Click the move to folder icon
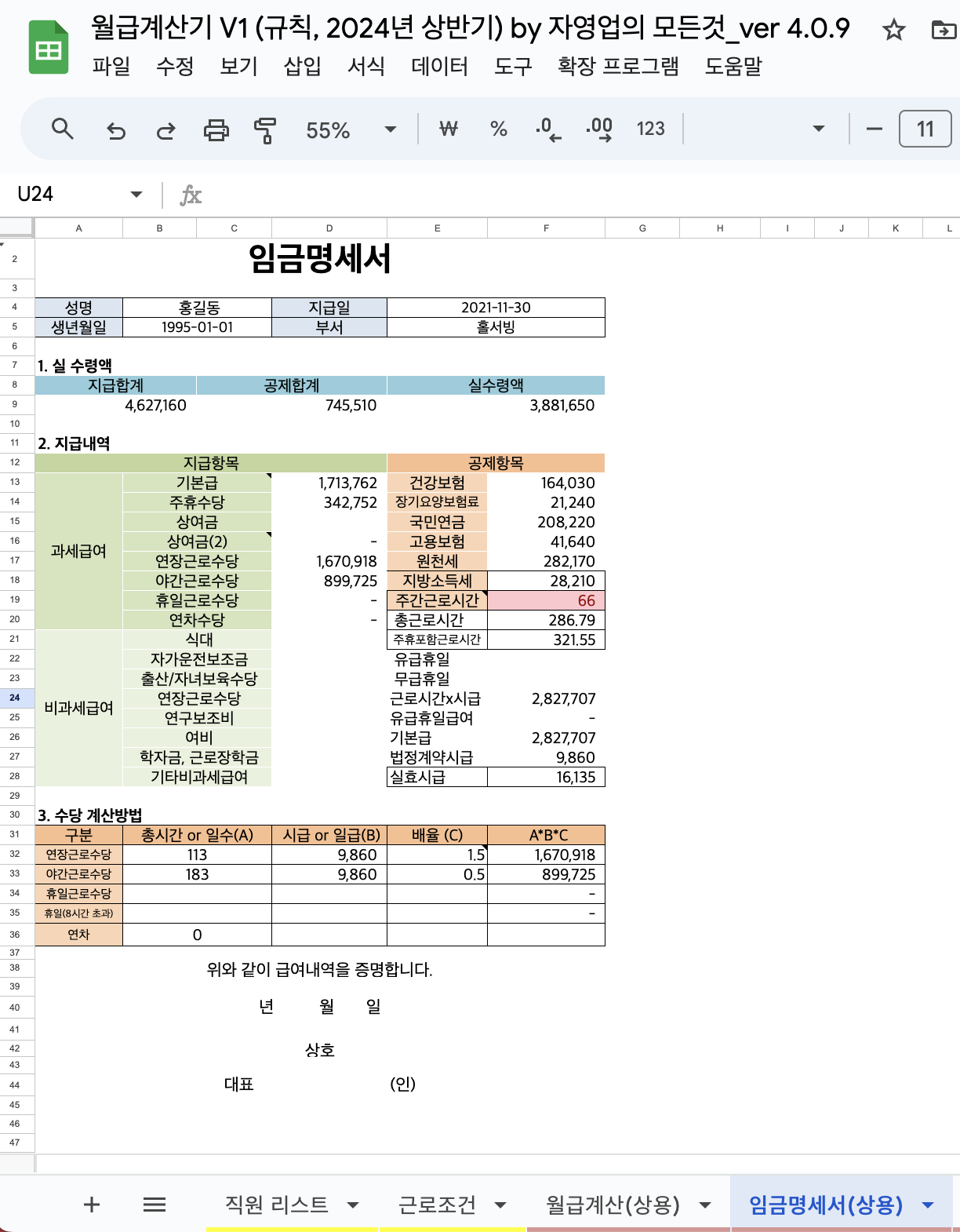This screenshot has width=960, height=1232. click(943, 31)
